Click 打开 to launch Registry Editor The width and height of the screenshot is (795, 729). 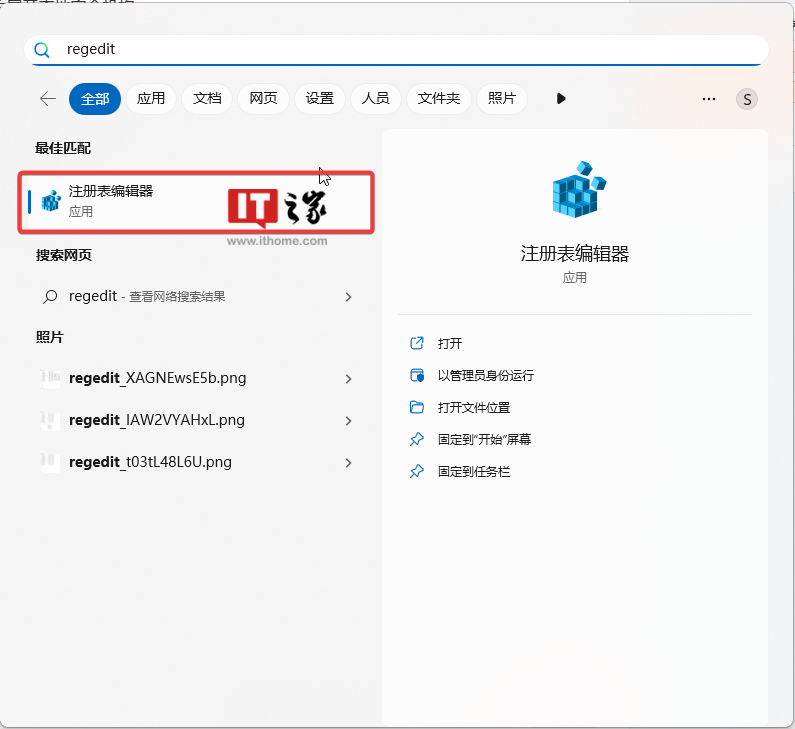(450, 343)
